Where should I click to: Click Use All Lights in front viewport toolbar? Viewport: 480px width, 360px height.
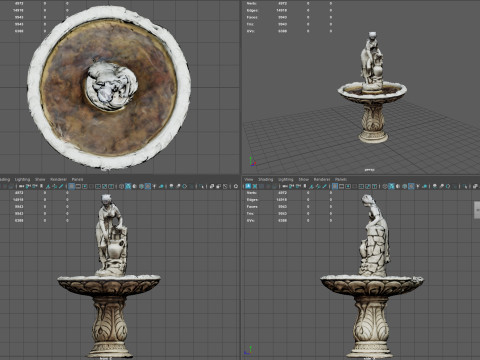pyautogui.click(x=154, y=186)
